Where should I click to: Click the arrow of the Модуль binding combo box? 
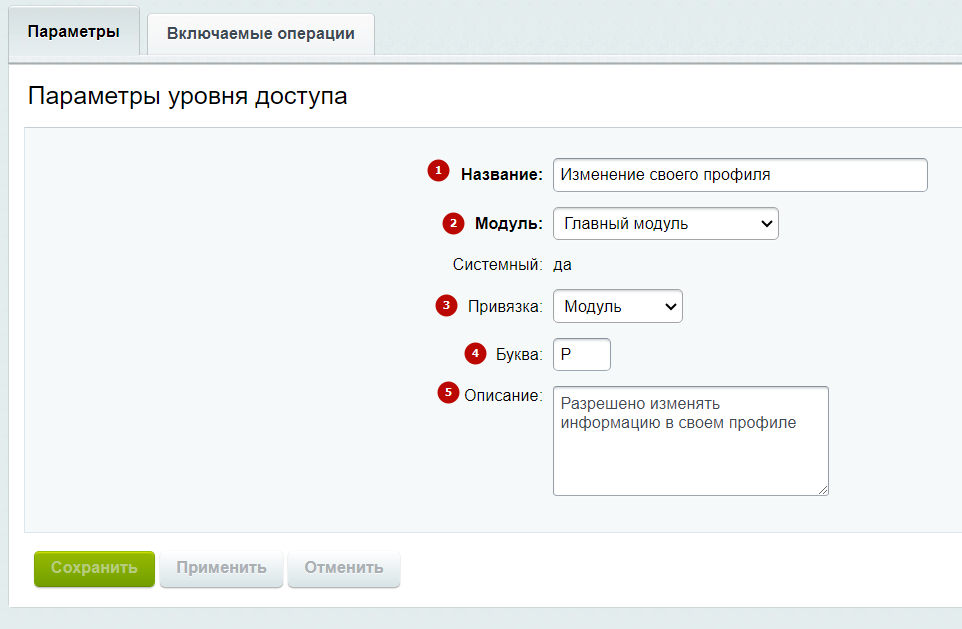point(671,306)
